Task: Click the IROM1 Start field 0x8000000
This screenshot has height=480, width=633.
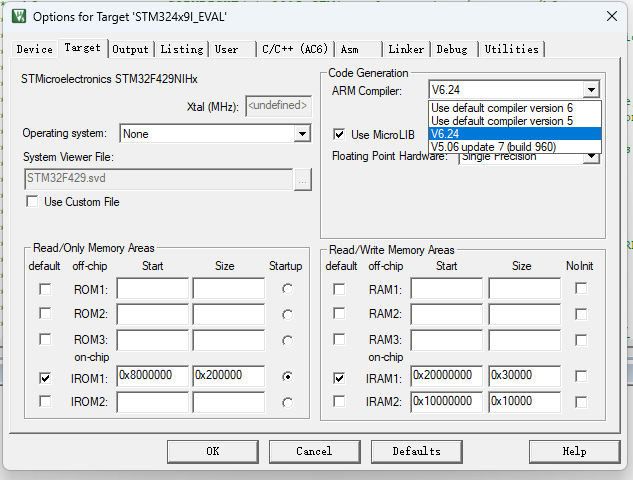Action: point(153,376)
